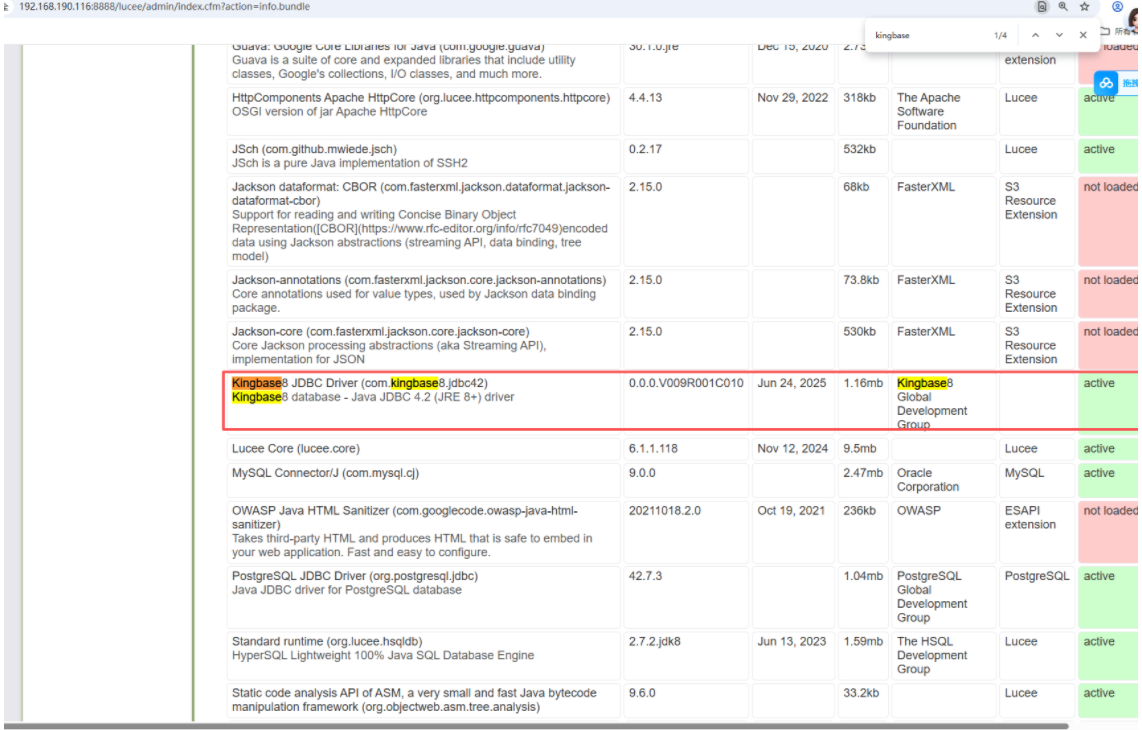Go to next kingbase match with down arrow

[1059, 35]
